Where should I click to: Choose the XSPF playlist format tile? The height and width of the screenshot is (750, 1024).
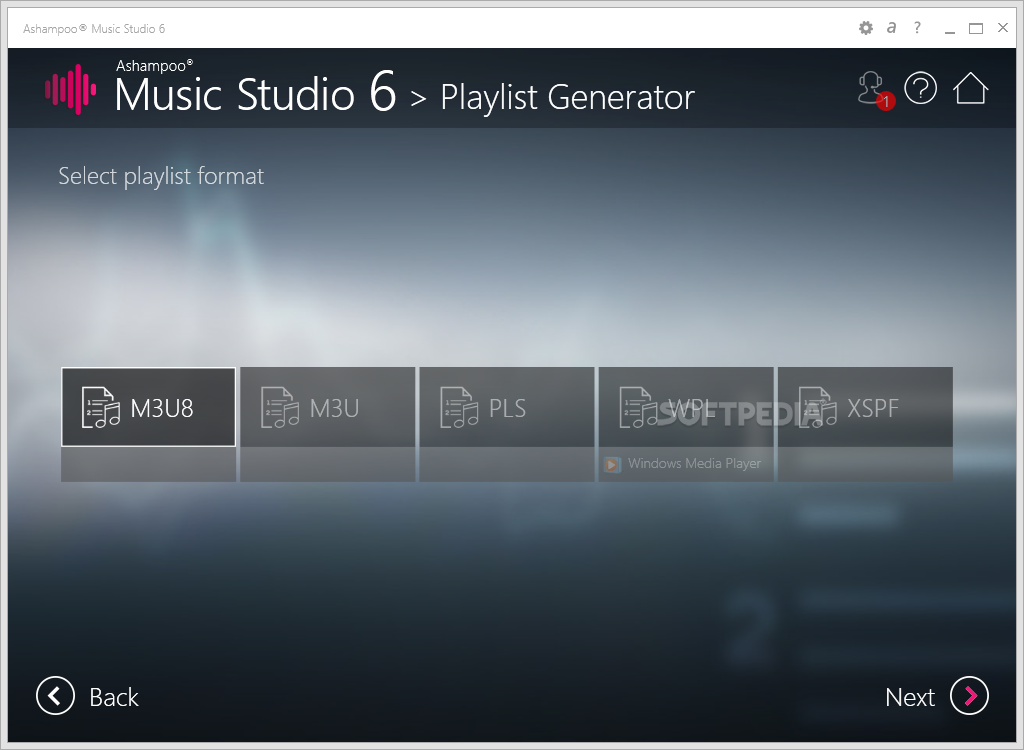(x=865, y=407)
